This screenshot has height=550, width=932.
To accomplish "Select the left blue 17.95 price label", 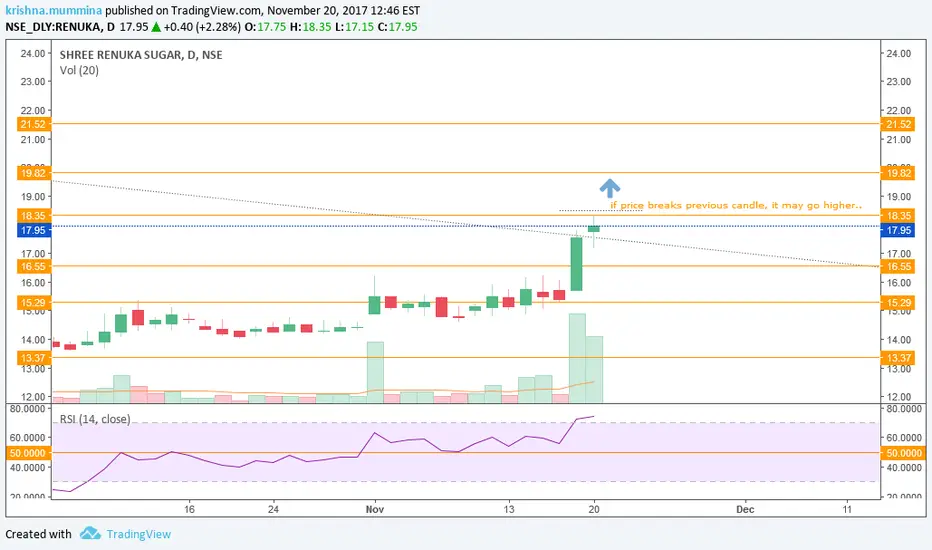I will coord(33,230).
